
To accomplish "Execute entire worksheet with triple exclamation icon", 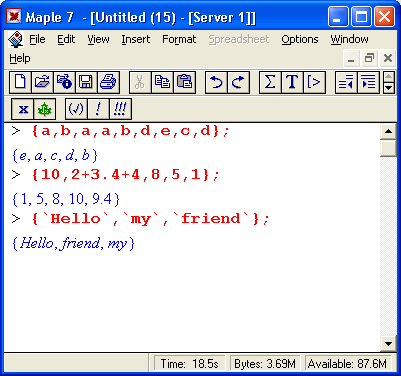I will pyautogui.click(x=120, y=109).
